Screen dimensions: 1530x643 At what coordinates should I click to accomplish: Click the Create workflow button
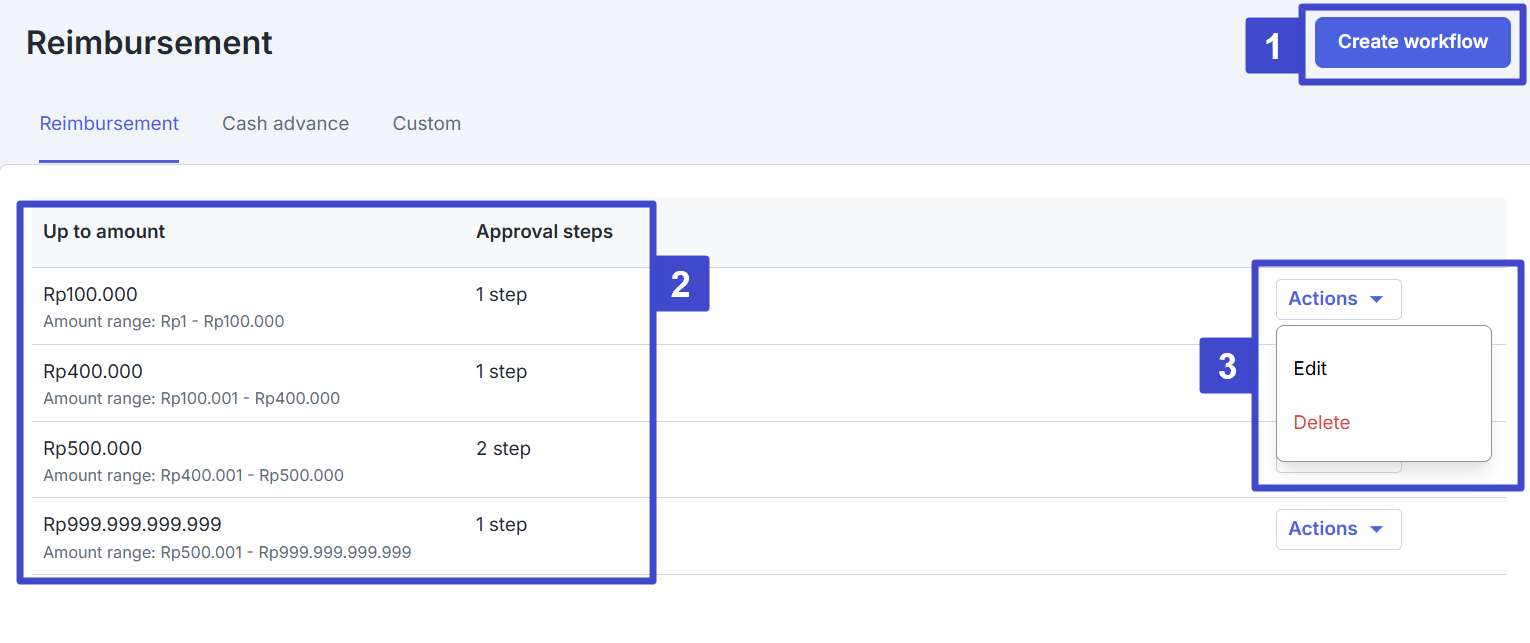point(1412,42)
